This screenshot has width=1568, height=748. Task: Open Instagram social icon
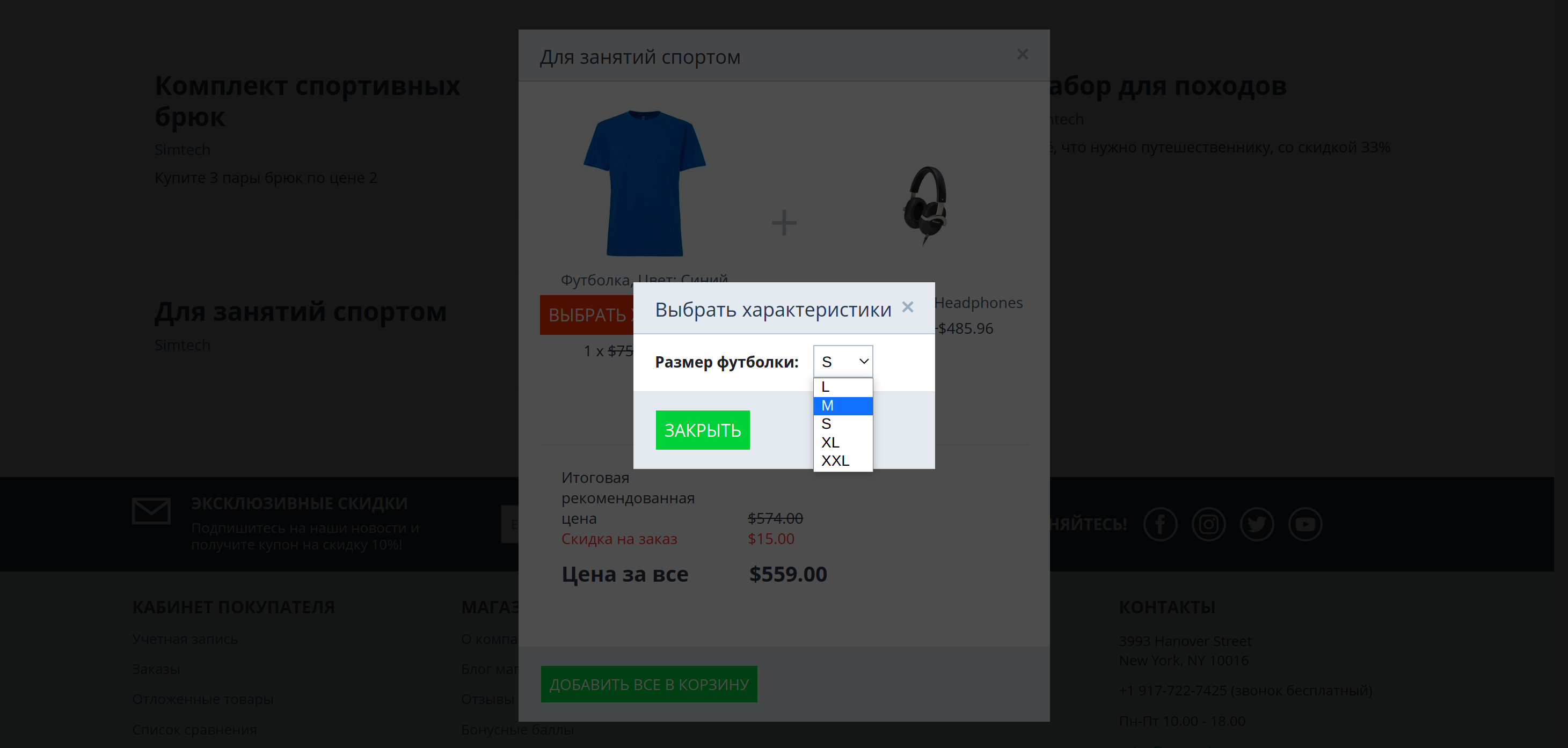tap(1208, 524)
